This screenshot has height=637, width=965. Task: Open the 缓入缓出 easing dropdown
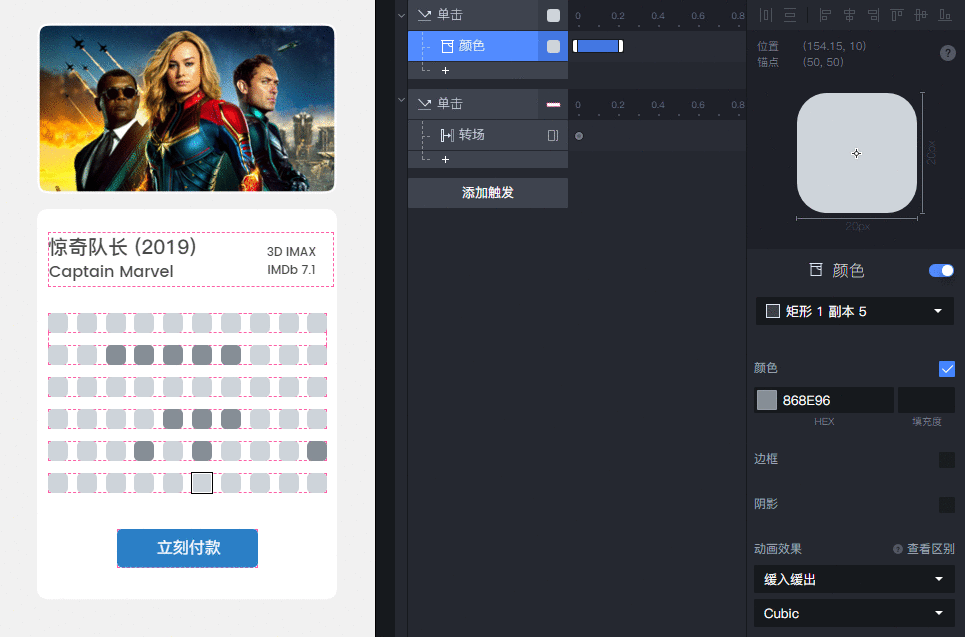(854, 579)
